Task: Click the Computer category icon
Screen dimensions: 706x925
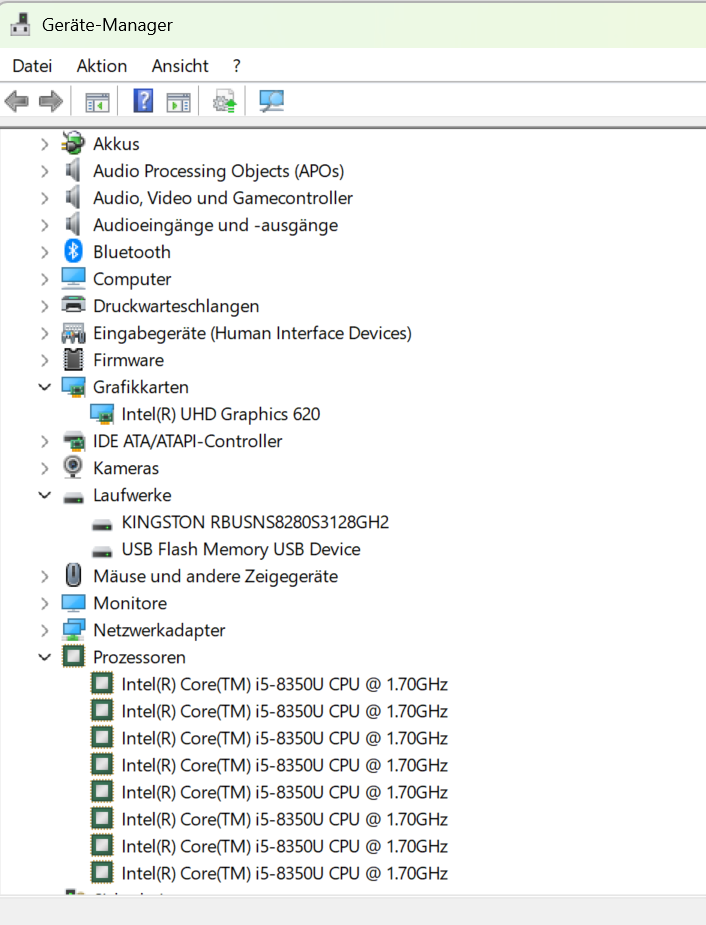Action: coord(73,278)
